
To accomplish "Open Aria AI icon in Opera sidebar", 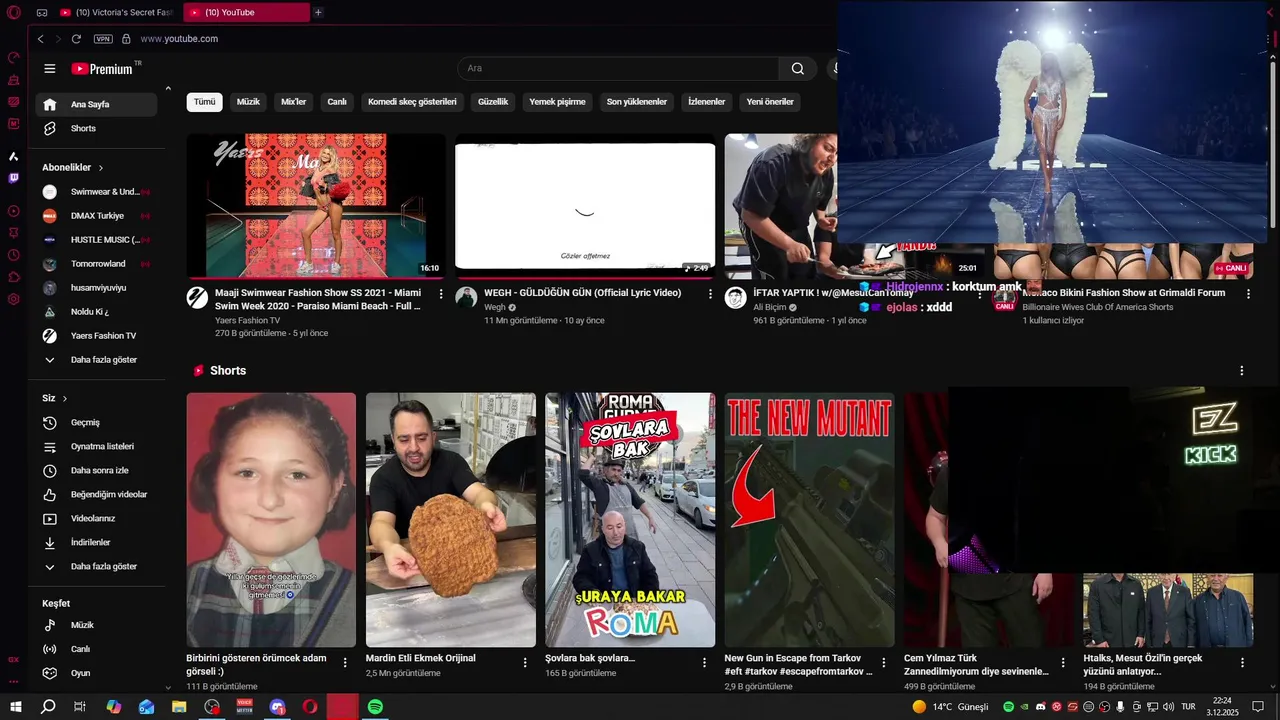I will 13,156.
